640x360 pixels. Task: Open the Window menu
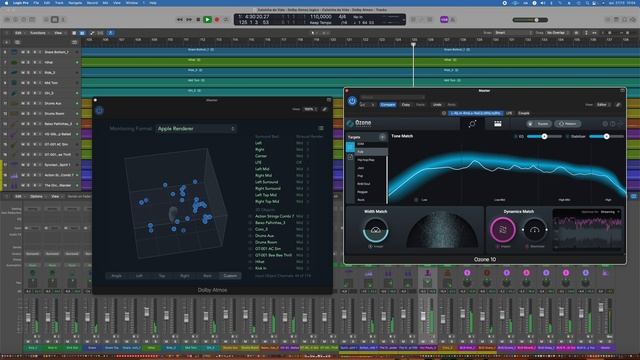131,3
